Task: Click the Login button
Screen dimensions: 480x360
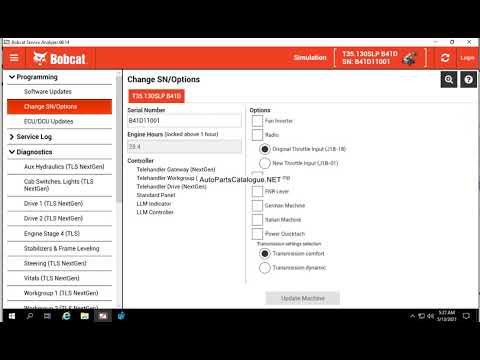Action: [467, 58]
